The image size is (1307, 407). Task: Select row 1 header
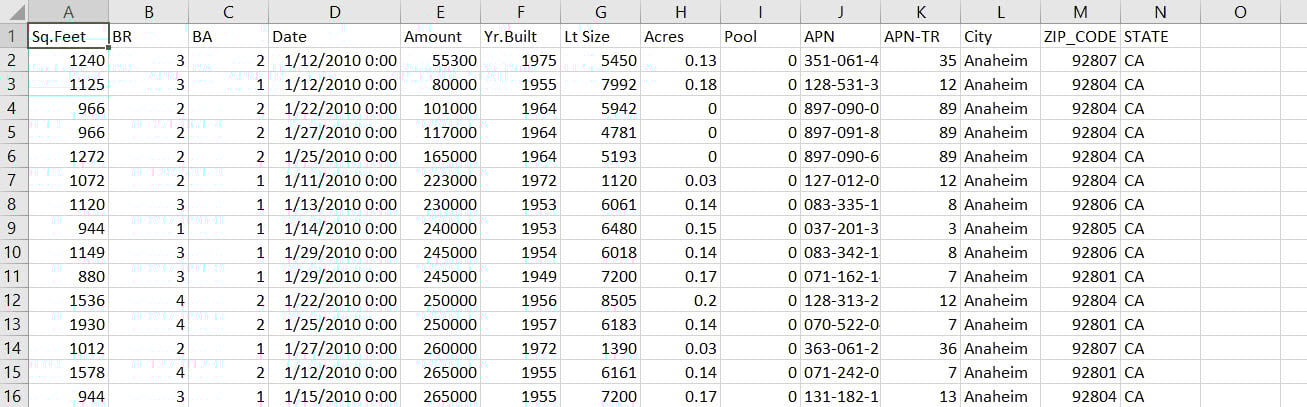click(x=13, y=37)
